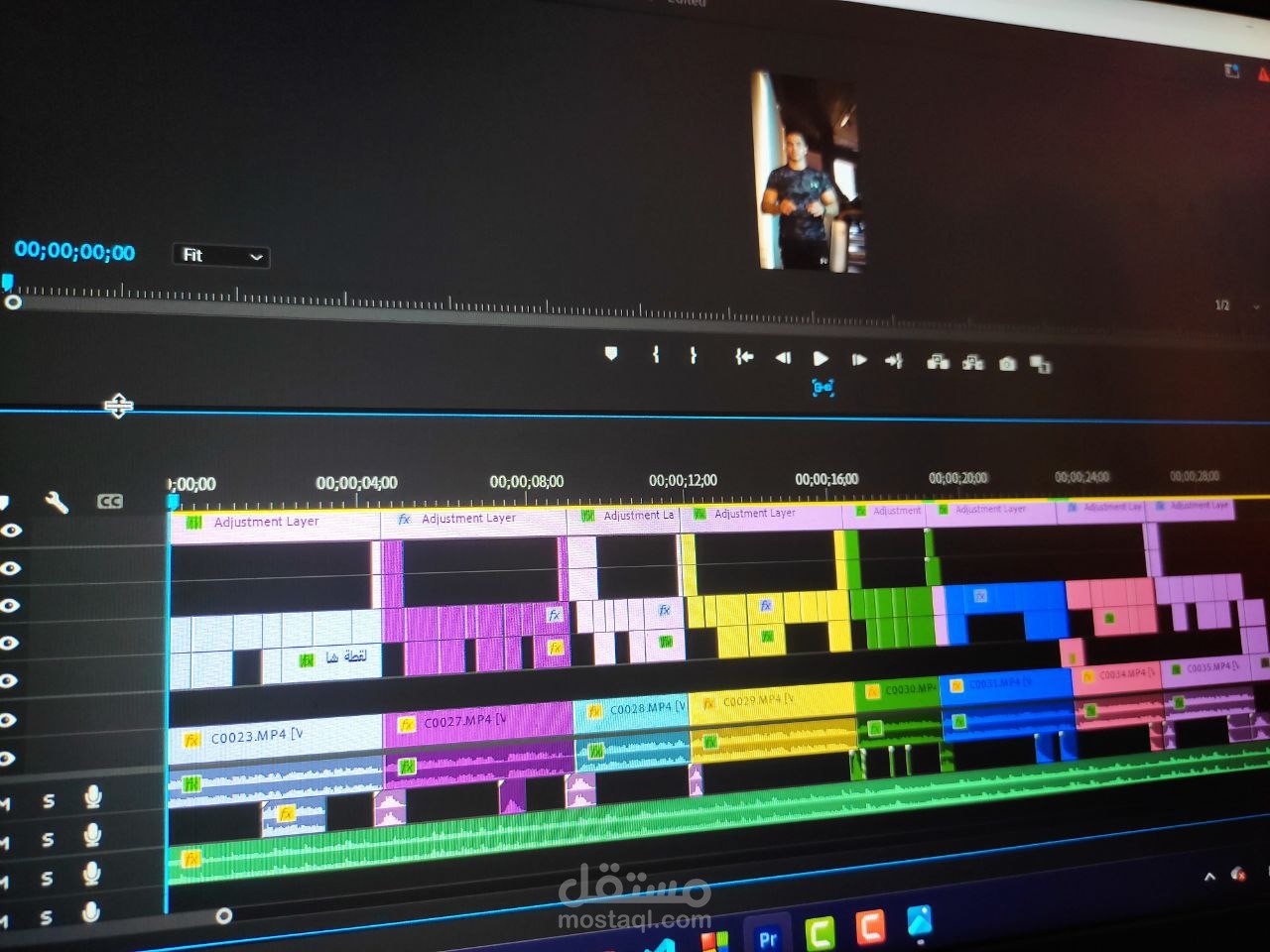
Task: Solo the first audio track
Action: [x=49, y=800]
